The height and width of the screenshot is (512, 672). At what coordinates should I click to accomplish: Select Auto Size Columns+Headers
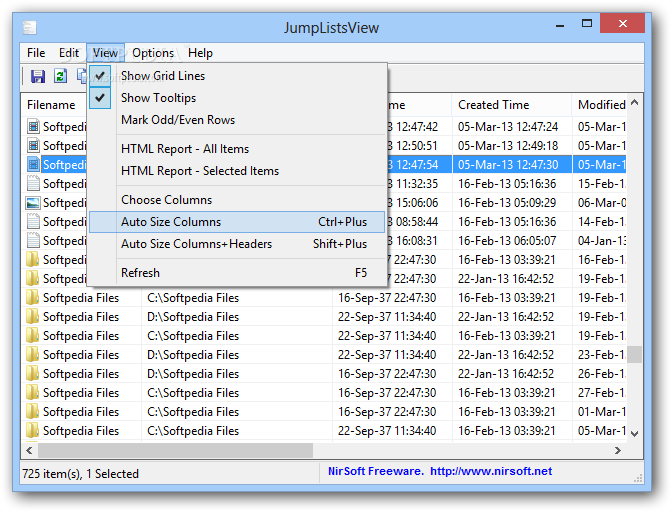pos(237,244)
